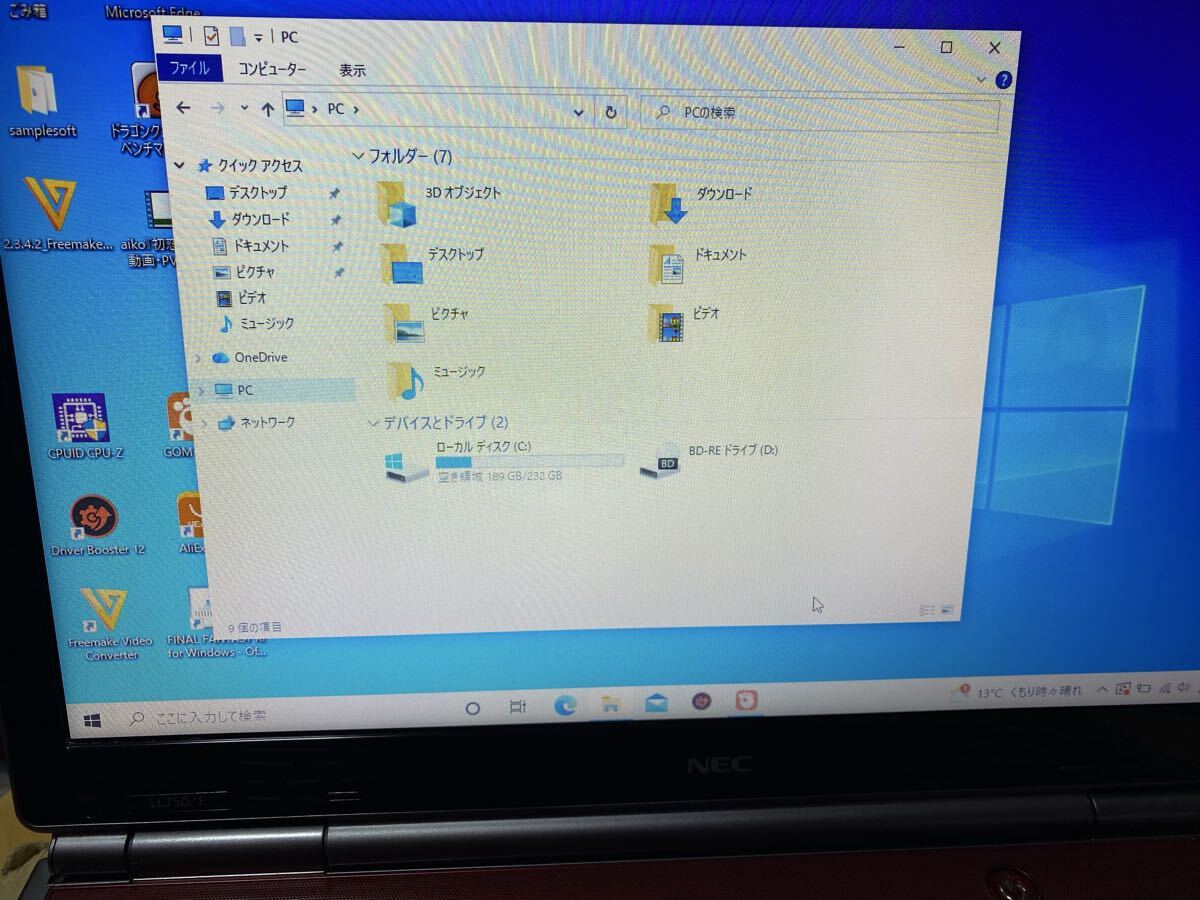
Task: Open the weather widget 13°C くもり時々晴れ
Action: coord(1015,690)
